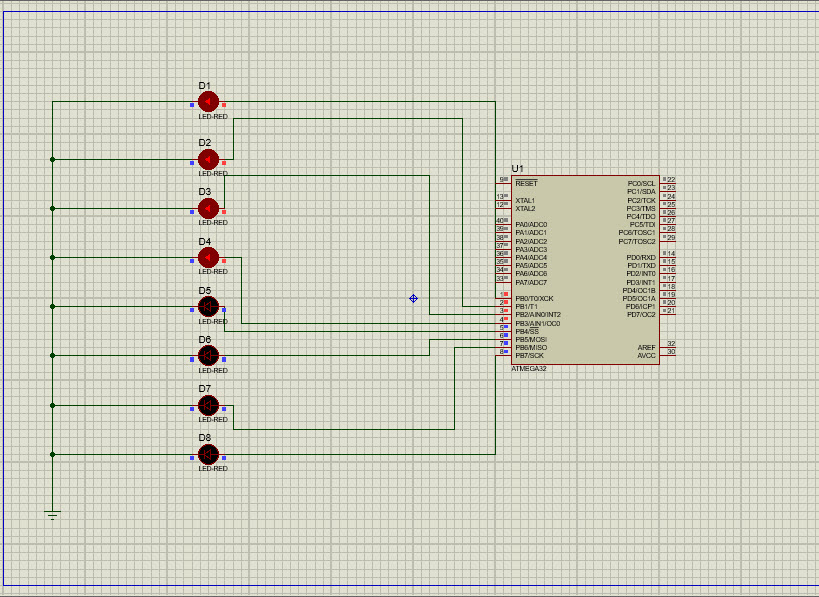Select LED D7 component
This screenshot has width=819, height=597.
point(208,405)
